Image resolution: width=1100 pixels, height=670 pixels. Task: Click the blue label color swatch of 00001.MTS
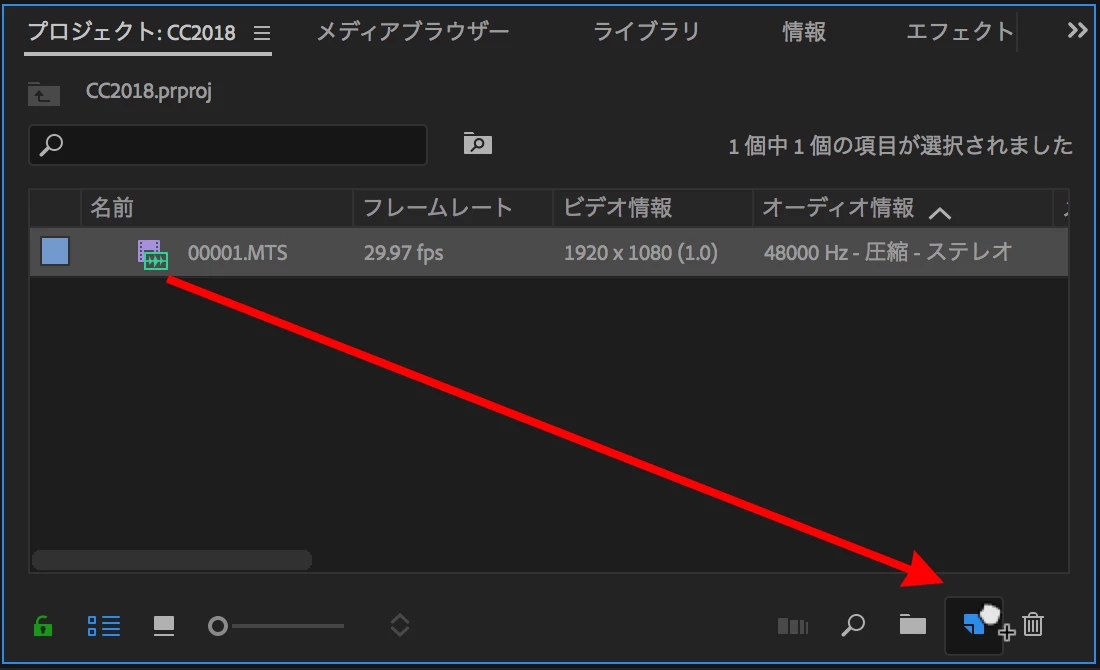(x=55, y=251)
